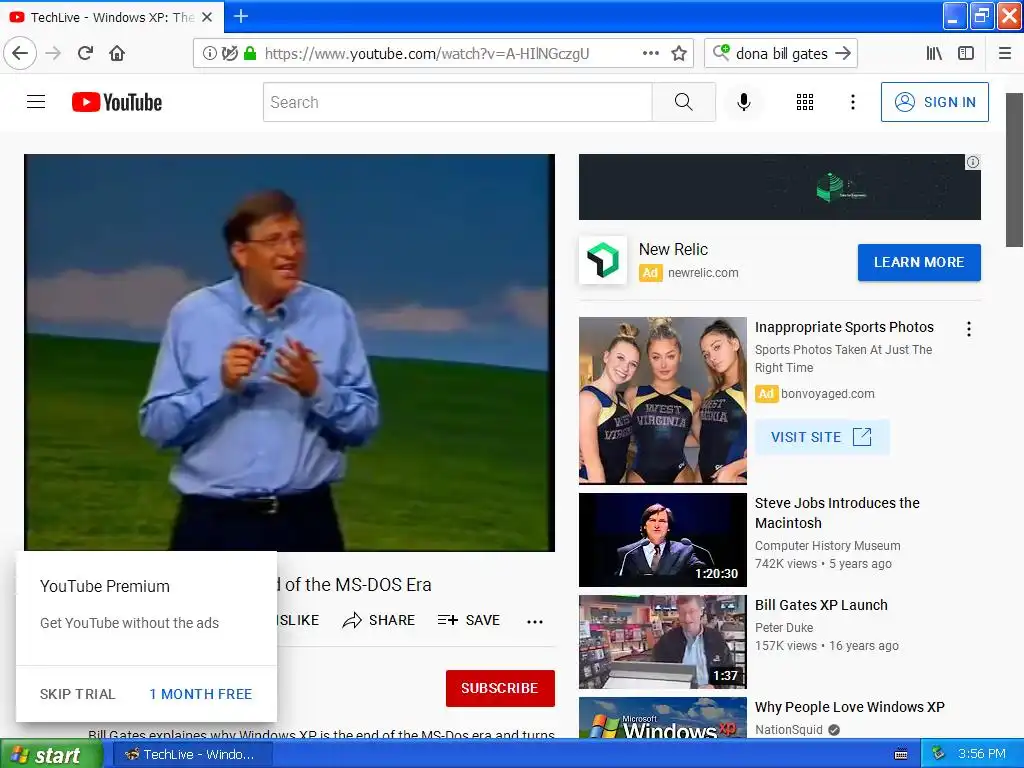The height and width of the screenshot is (768, 1024).
Task: Go back to the previous page
Action: click(20, 53)
